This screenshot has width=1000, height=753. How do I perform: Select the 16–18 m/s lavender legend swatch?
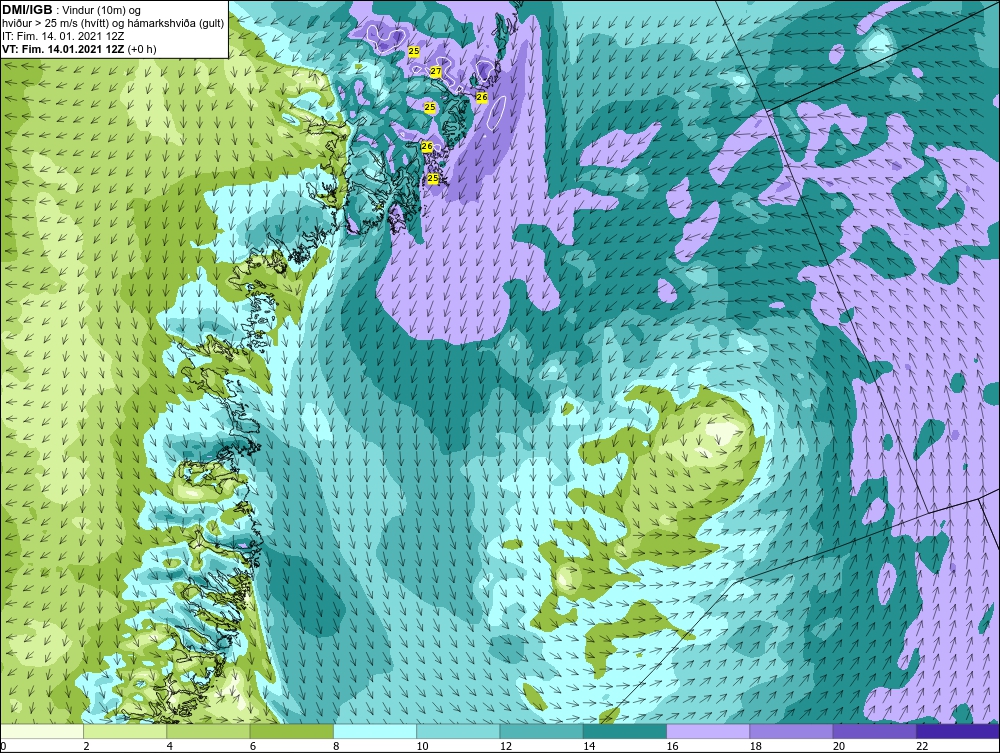pyautogui.click(x=708, y=731)
